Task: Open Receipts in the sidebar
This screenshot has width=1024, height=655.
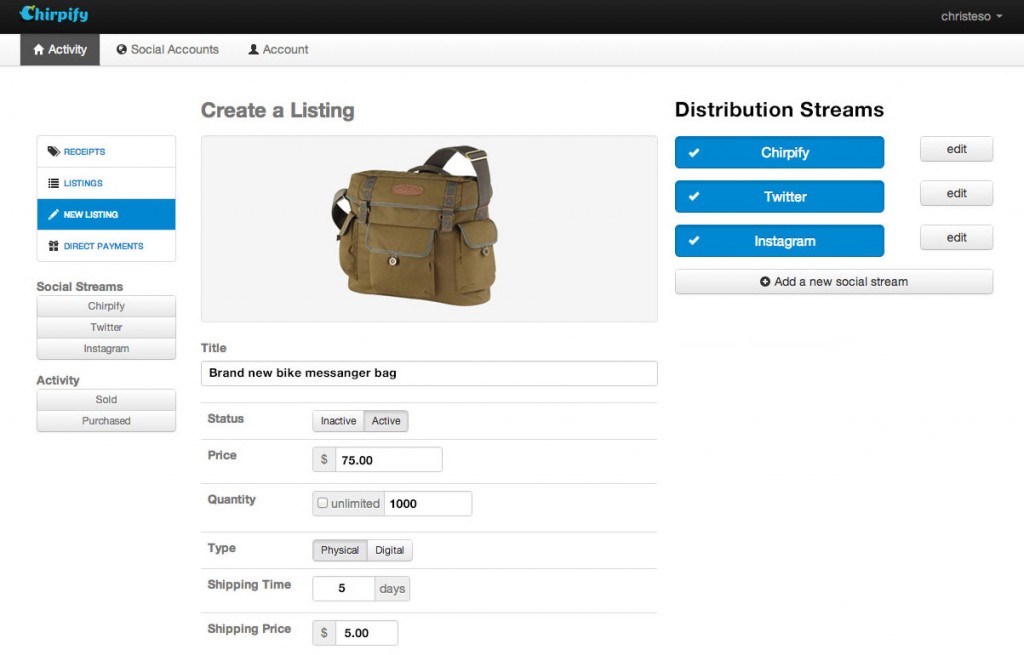Action: 106,152
